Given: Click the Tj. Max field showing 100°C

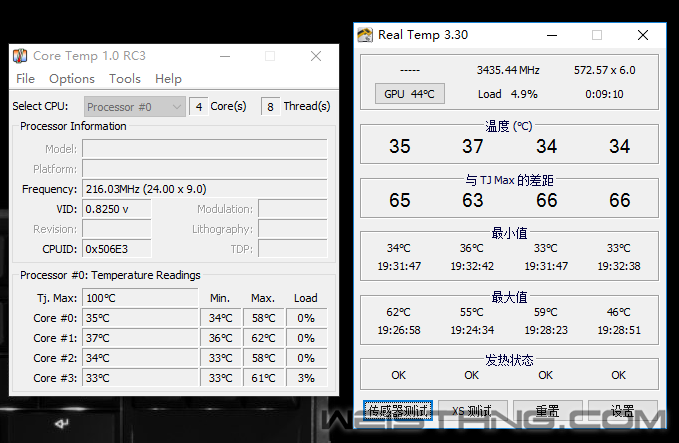Looking at the screenshot, I should click(140, 298).
